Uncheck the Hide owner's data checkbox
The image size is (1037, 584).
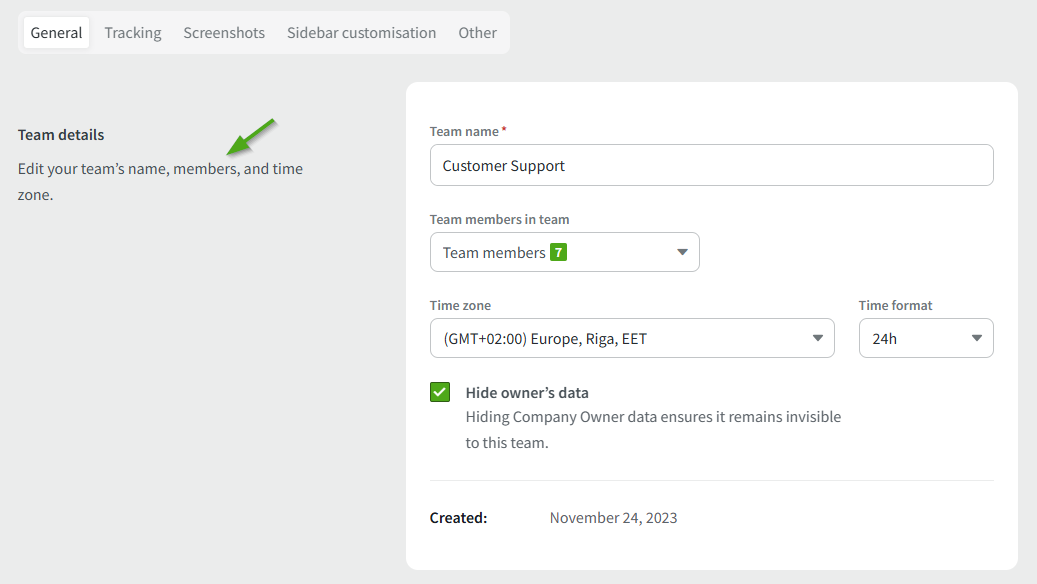tap(440, 392)
